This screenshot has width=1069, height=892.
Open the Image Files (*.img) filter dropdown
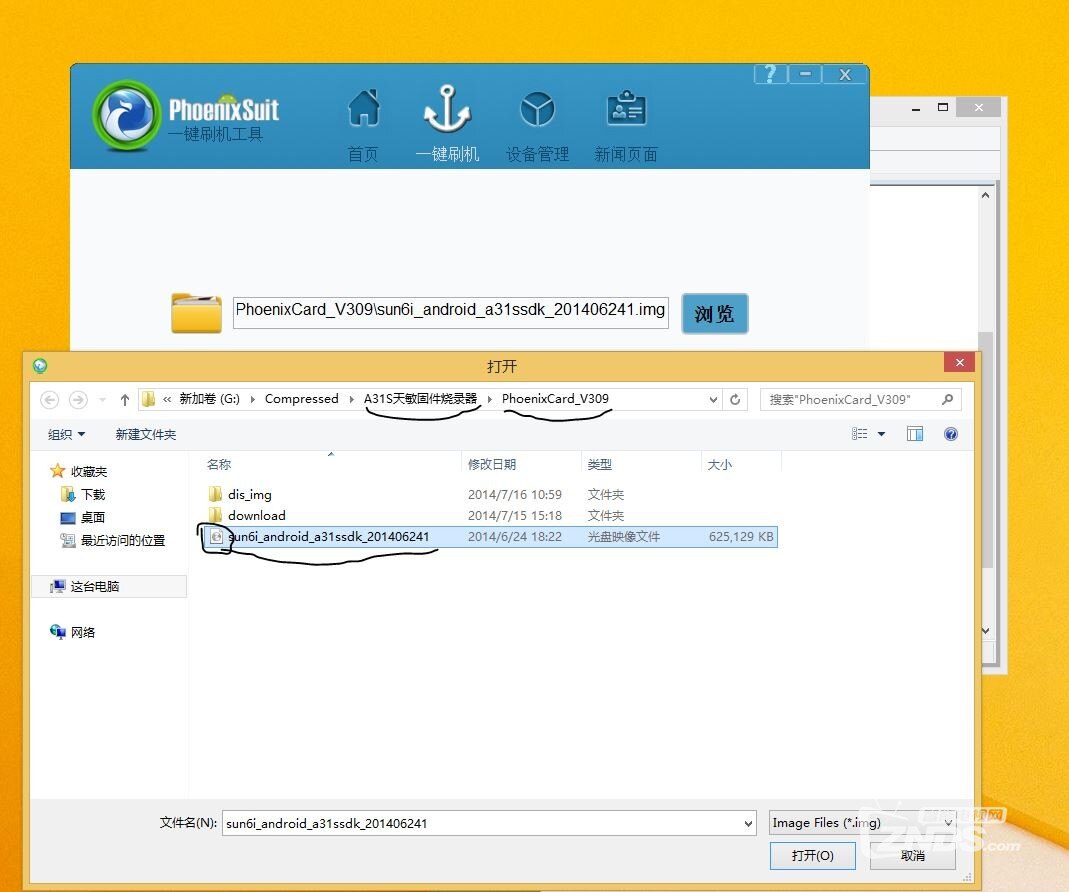click(x=862, y=823)
